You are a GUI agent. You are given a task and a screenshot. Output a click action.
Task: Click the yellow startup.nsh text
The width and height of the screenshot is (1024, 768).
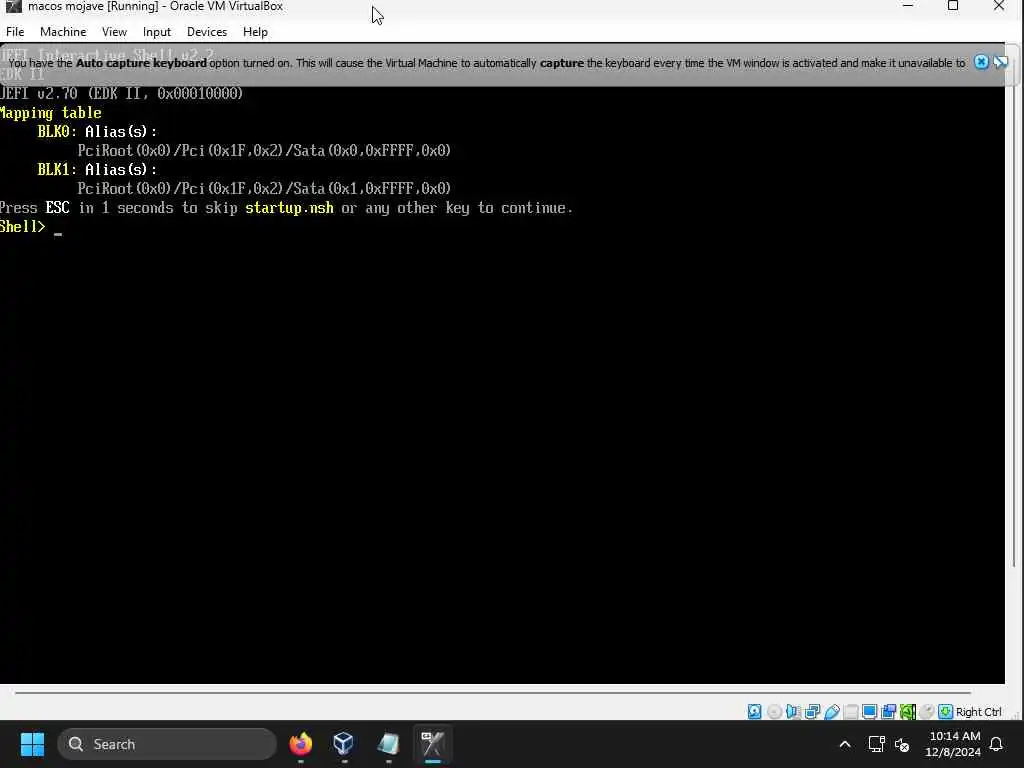pyautogui.click(x=289, y=208)
